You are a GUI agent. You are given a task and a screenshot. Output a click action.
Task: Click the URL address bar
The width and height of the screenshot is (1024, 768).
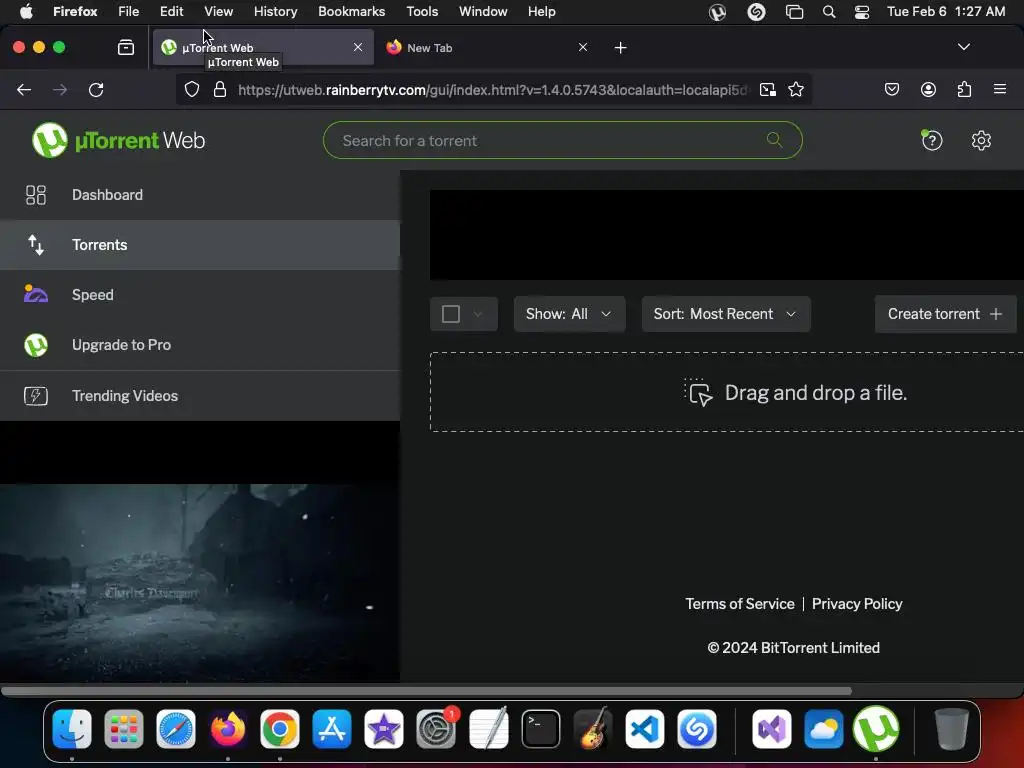pos(493,89)
